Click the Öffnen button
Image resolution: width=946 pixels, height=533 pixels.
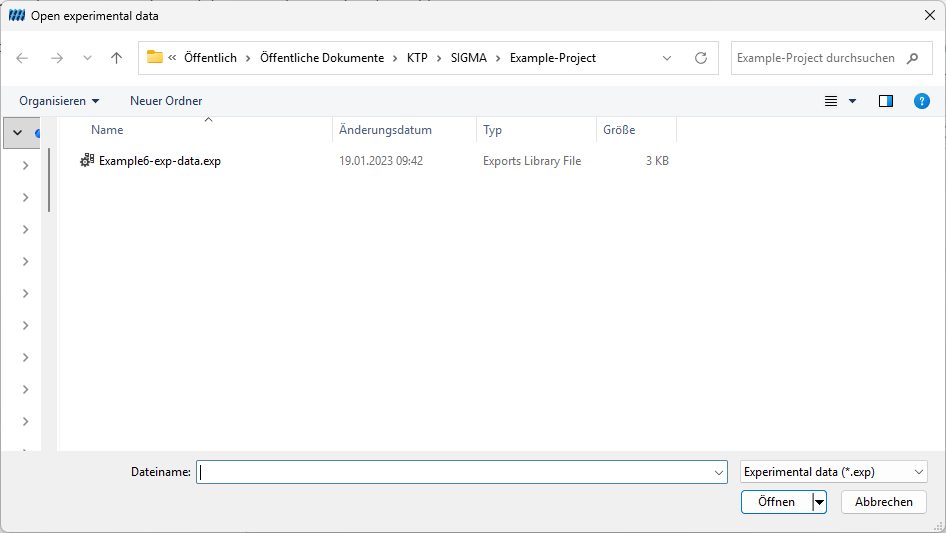click(x=776, y=502)
